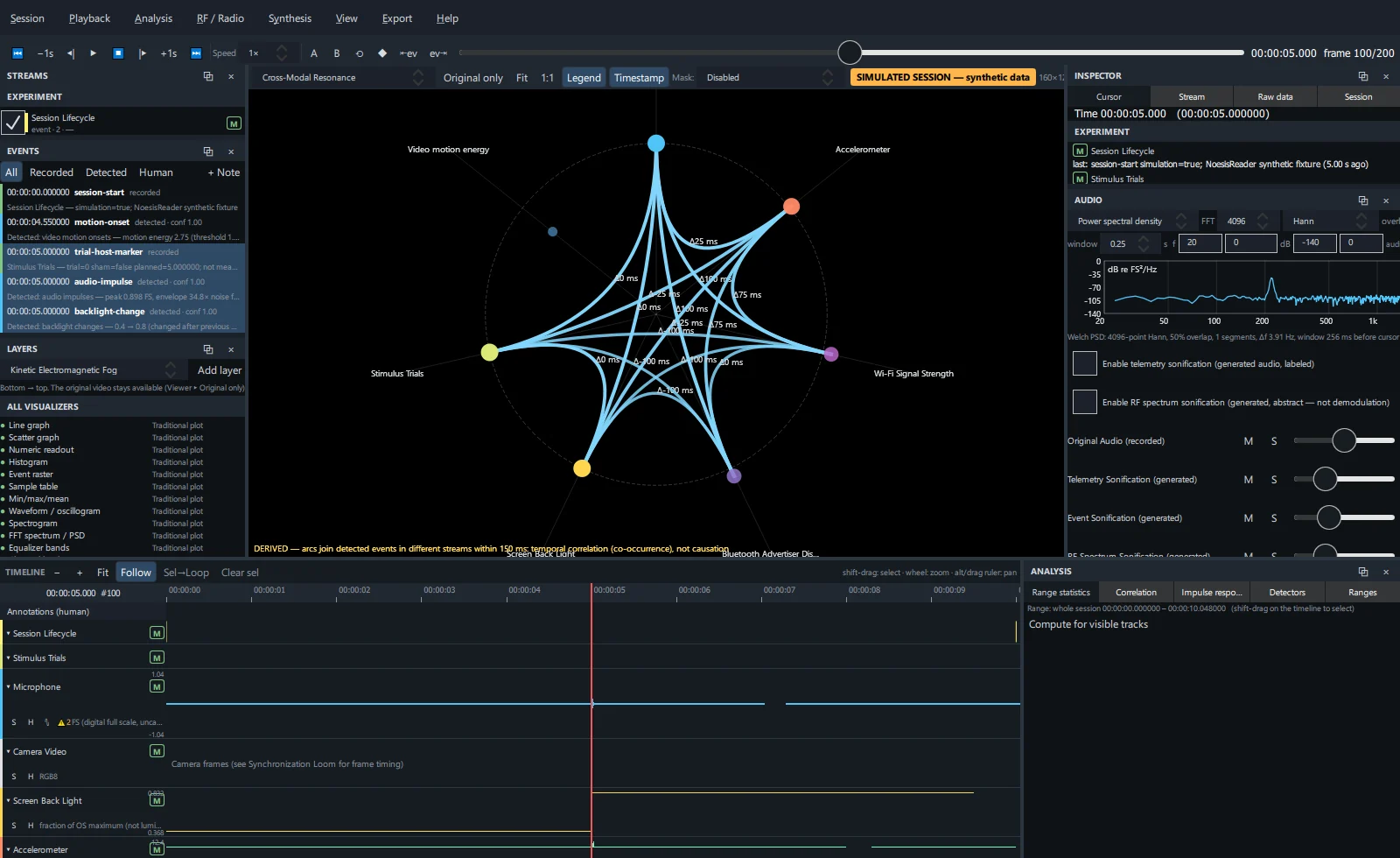Screen dimensions: 1400x858
Task: Stop playback with the stop icon
Action: 118,53
